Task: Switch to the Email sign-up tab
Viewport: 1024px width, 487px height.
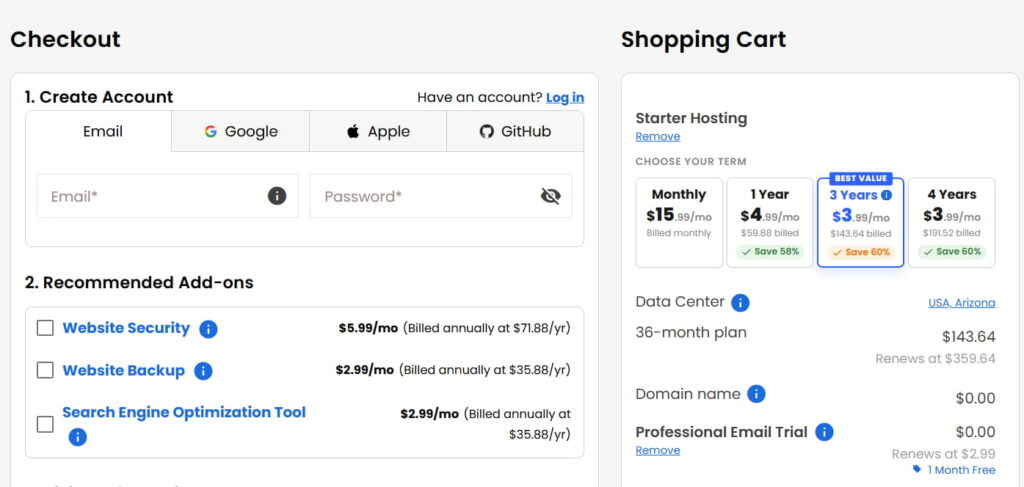Action: coord(99,131)
